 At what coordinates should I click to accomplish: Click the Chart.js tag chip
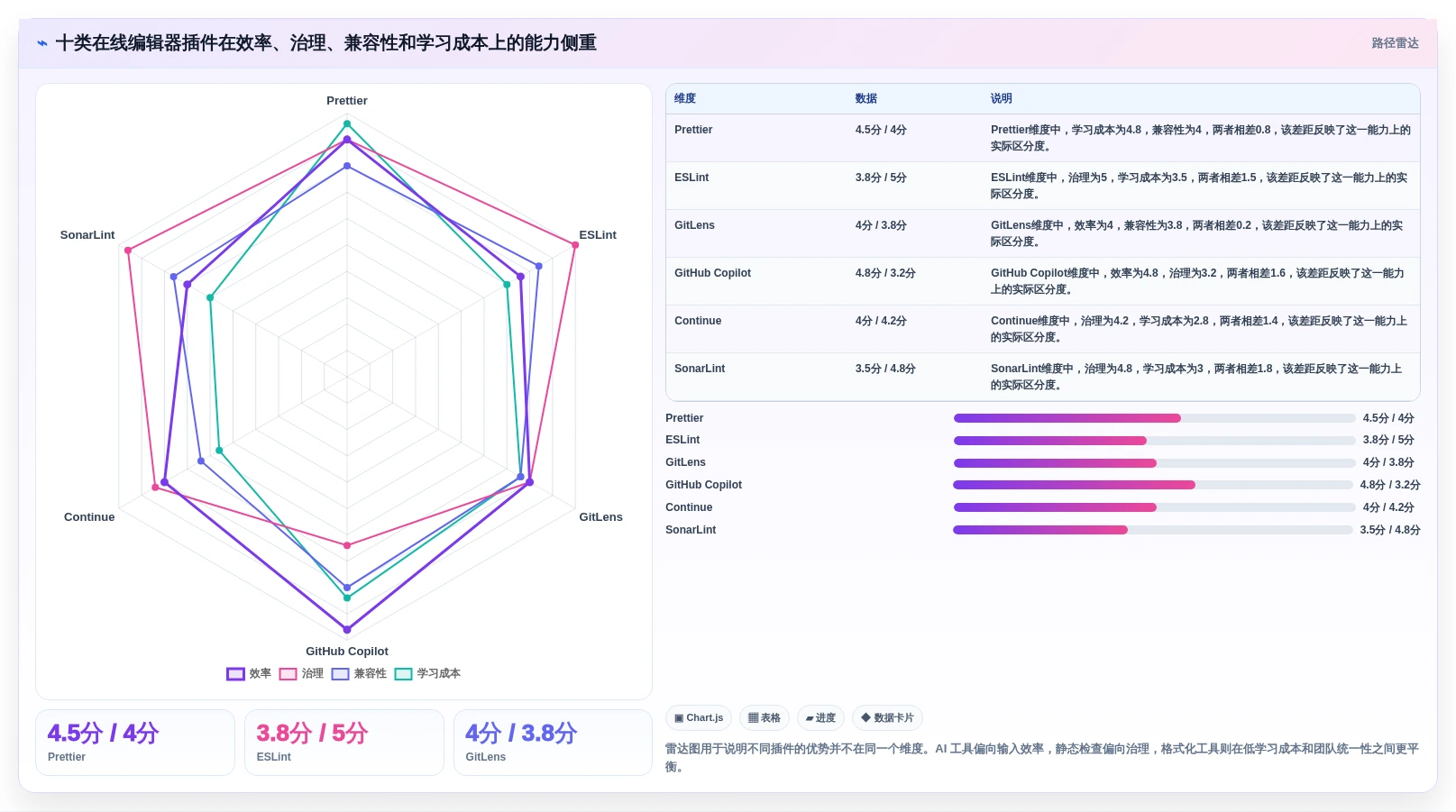coord(699,718)
